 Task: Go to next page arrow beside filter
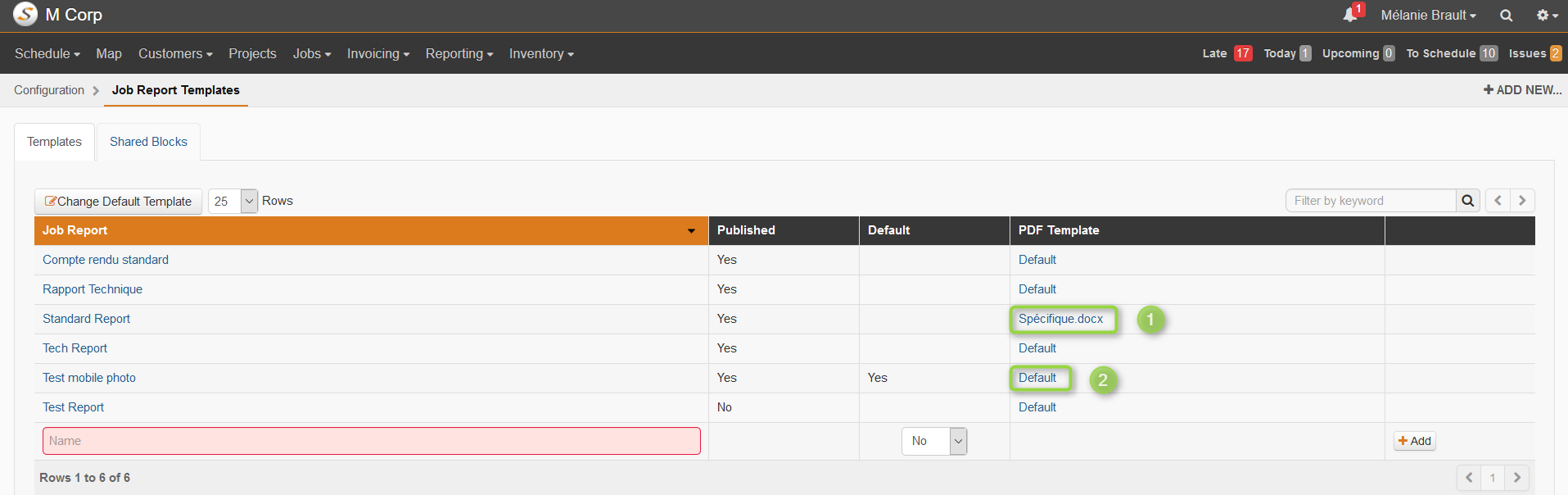tap(1522, 201)
